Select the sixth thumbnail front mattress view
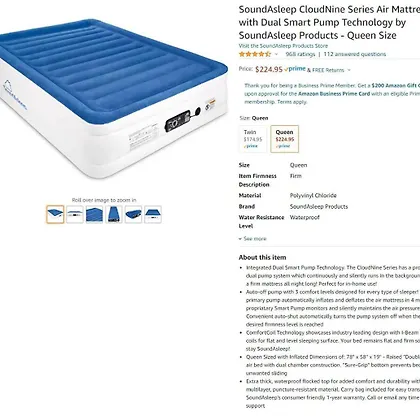 coord(153,214)
